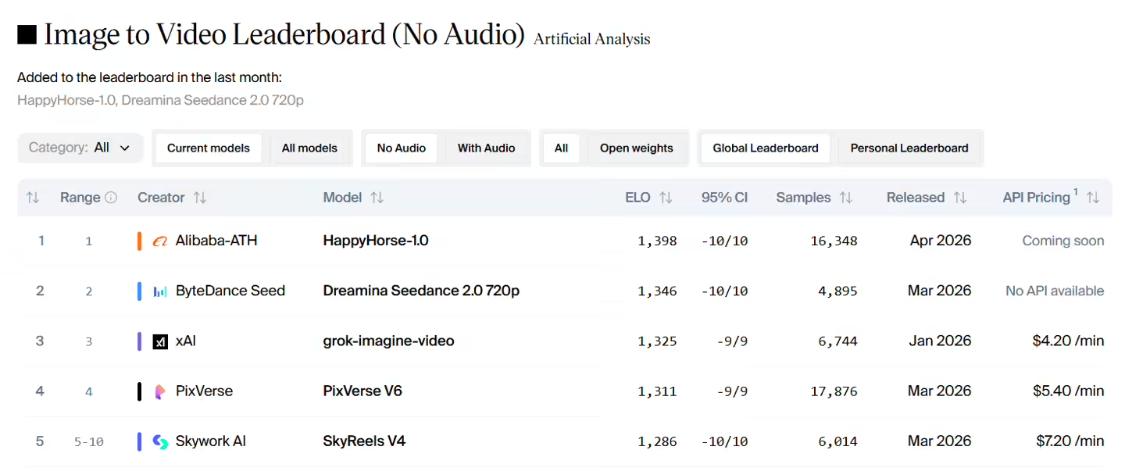The height and width of the screenshot is (468, 1125).
Task: Click the PixVerse logo icon
Action: pos(160,391)
